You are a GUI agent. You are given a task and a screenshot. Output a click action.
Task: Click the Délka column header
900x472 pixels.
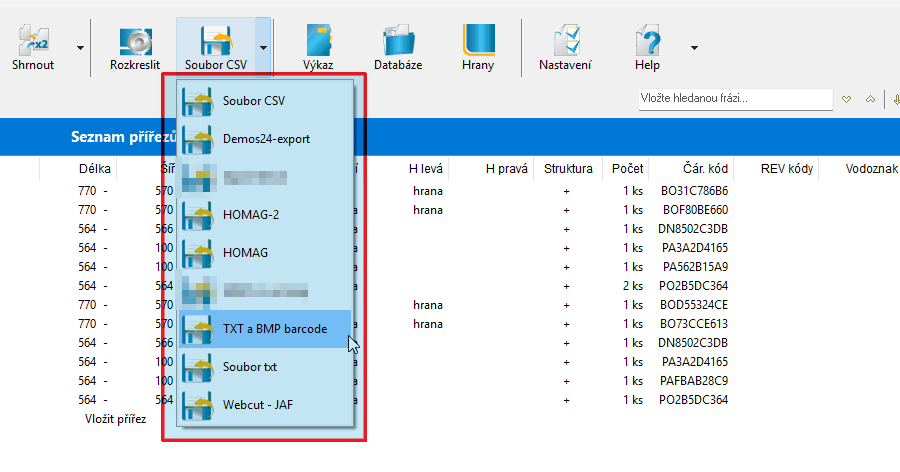click(95, 169)
